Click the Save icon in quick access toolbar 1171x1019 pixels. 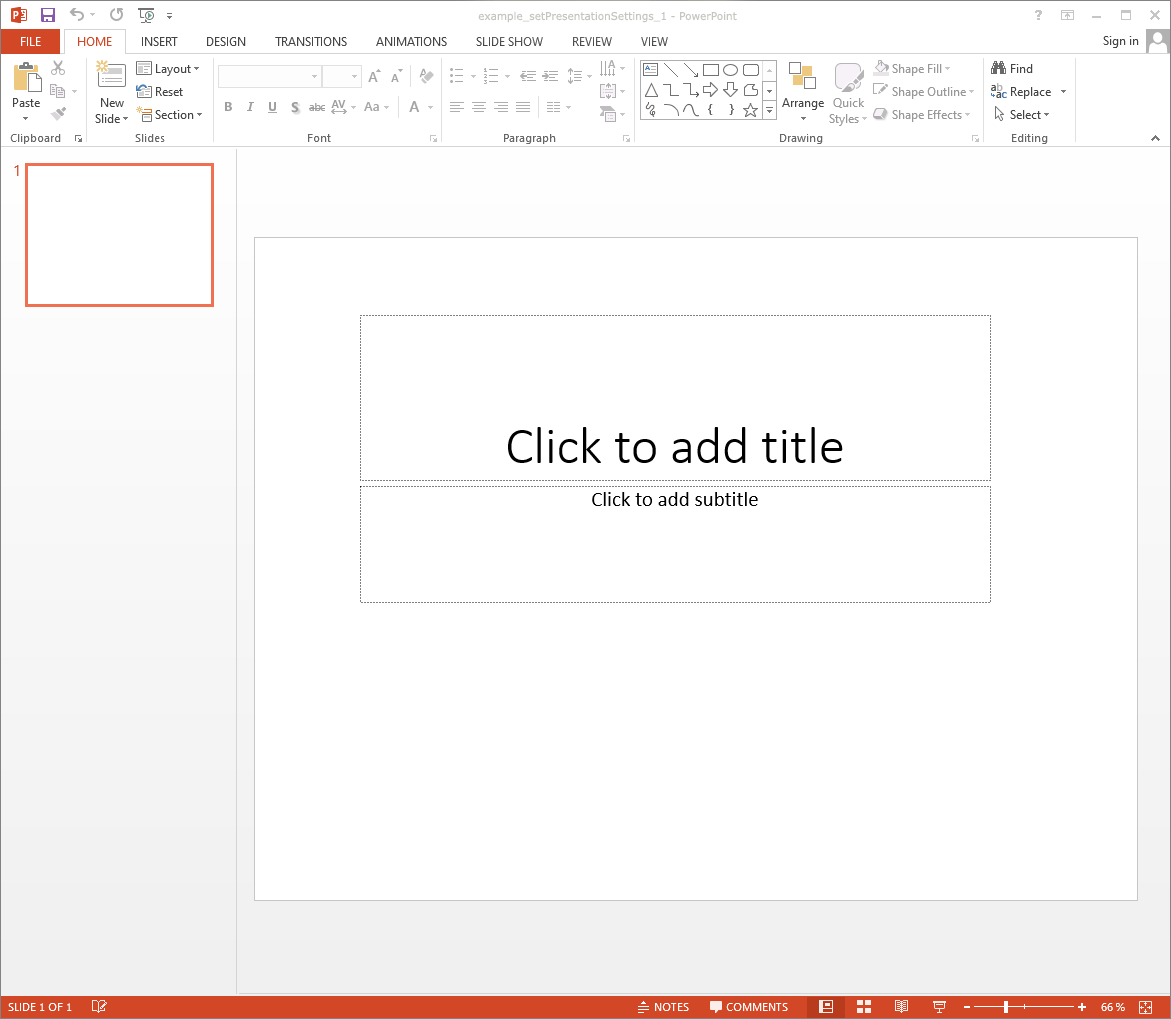point(48,15)
